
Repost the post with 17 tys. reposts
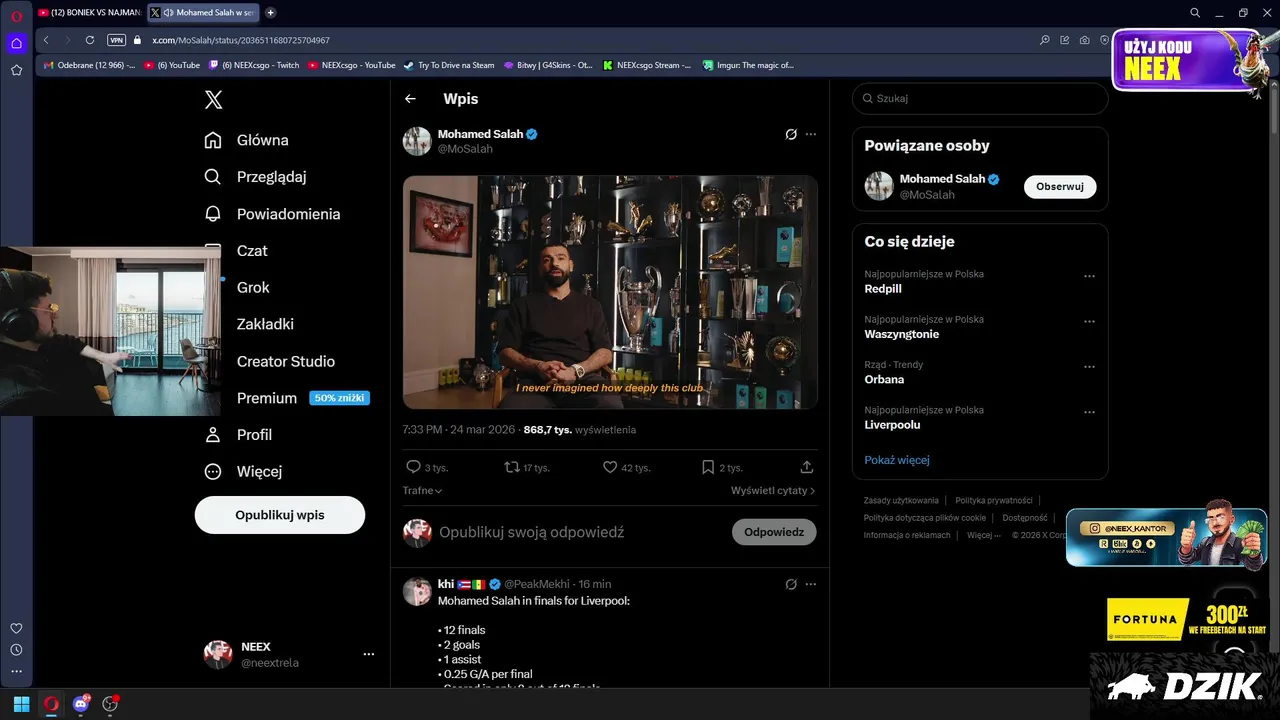(x=511, y=467)
